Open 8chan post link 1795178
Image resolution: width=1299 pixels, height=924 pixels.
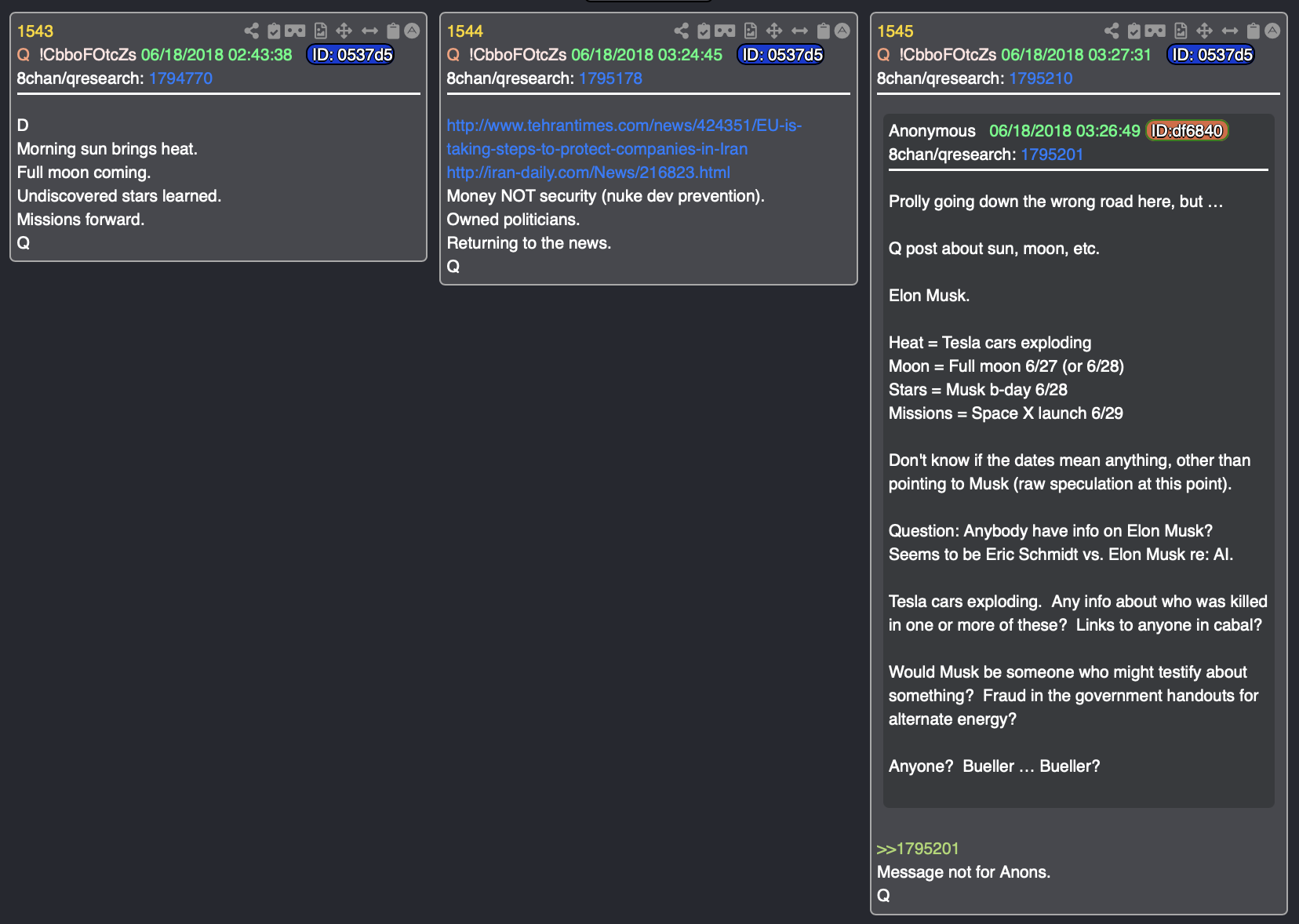point(610,78)
